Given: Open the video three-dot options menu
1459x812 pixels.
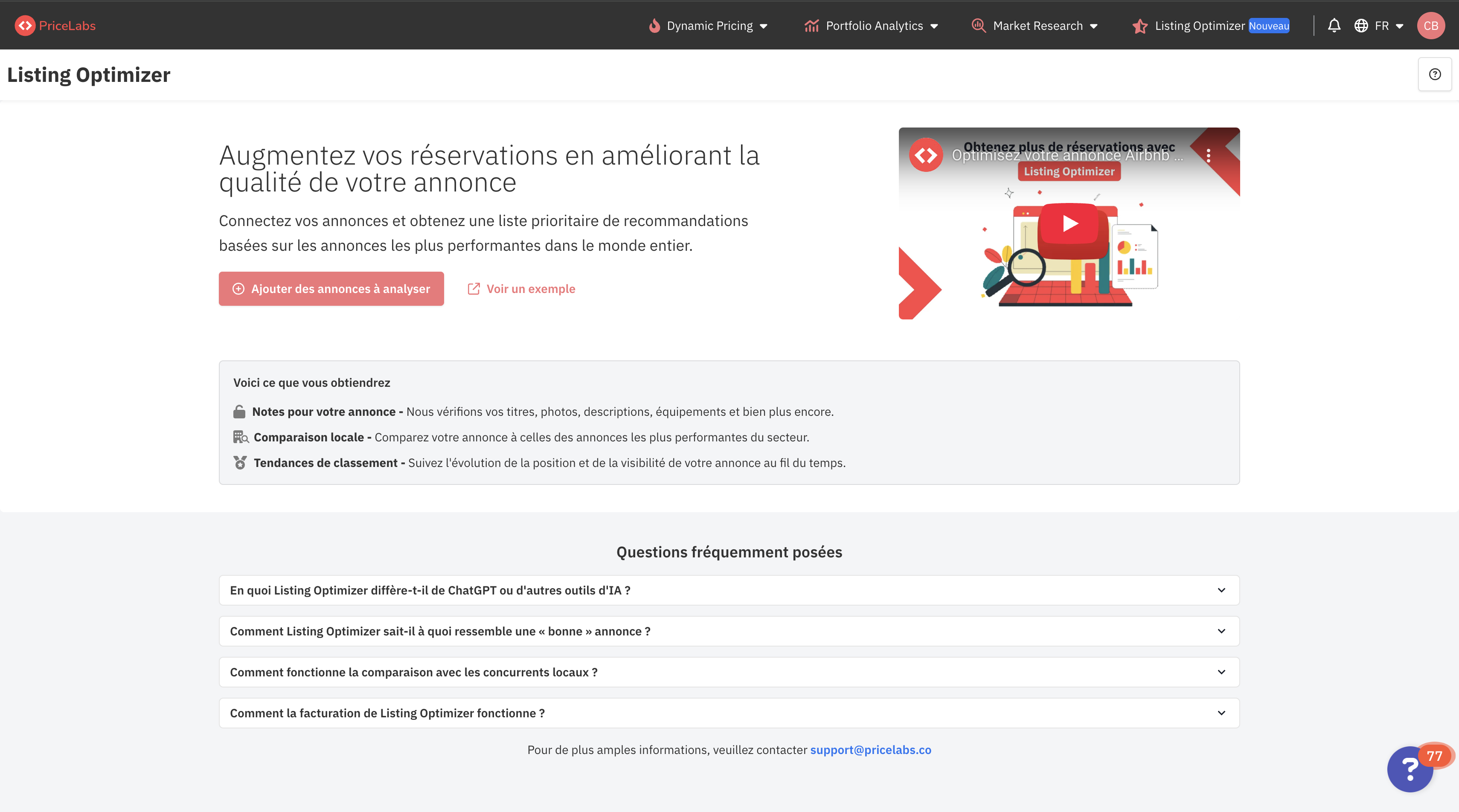Looking at the screenshot, I should pyautogui.click(x=1208, y=156).
